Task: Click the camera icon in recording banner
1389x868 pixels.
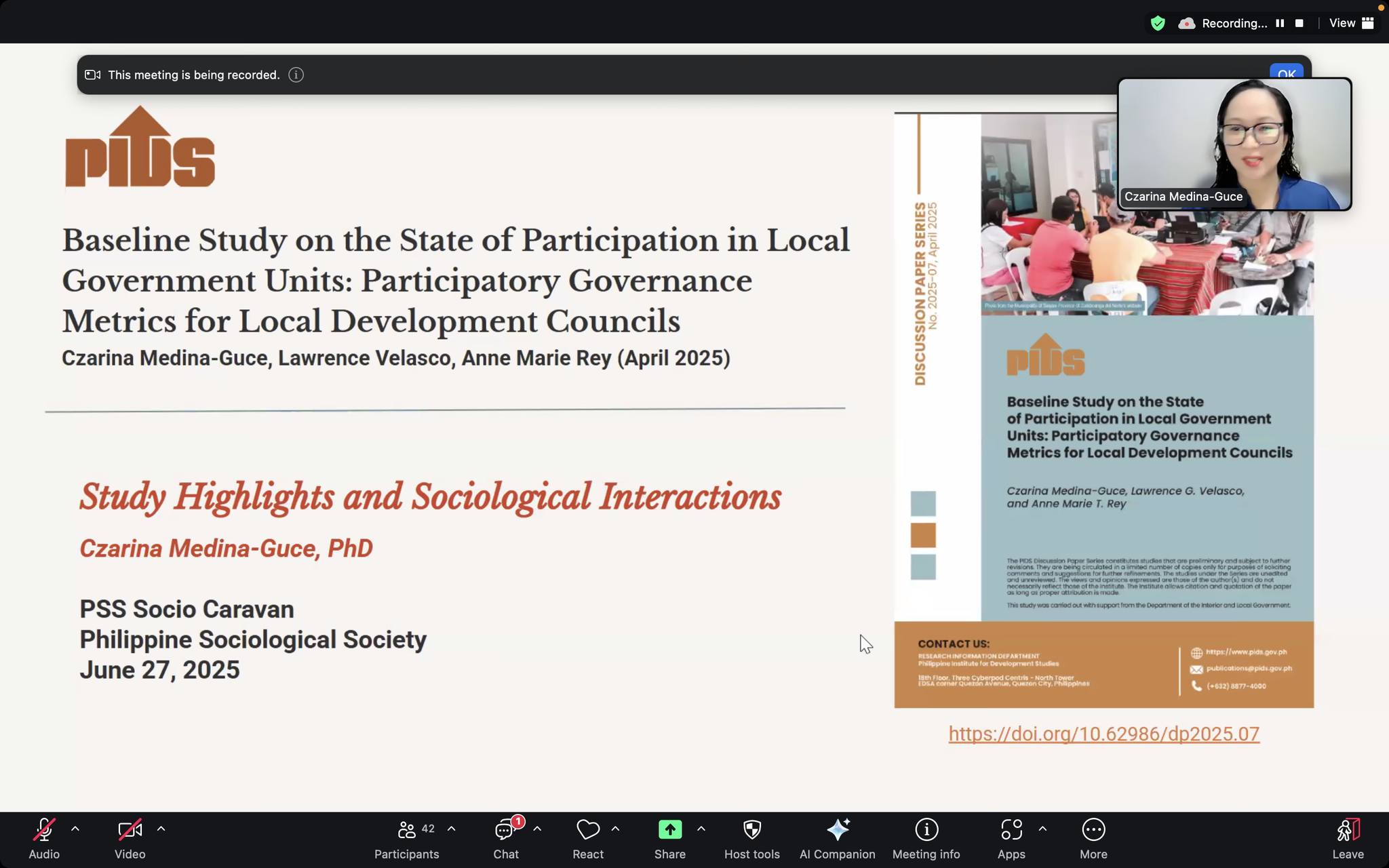Action: 93,75
